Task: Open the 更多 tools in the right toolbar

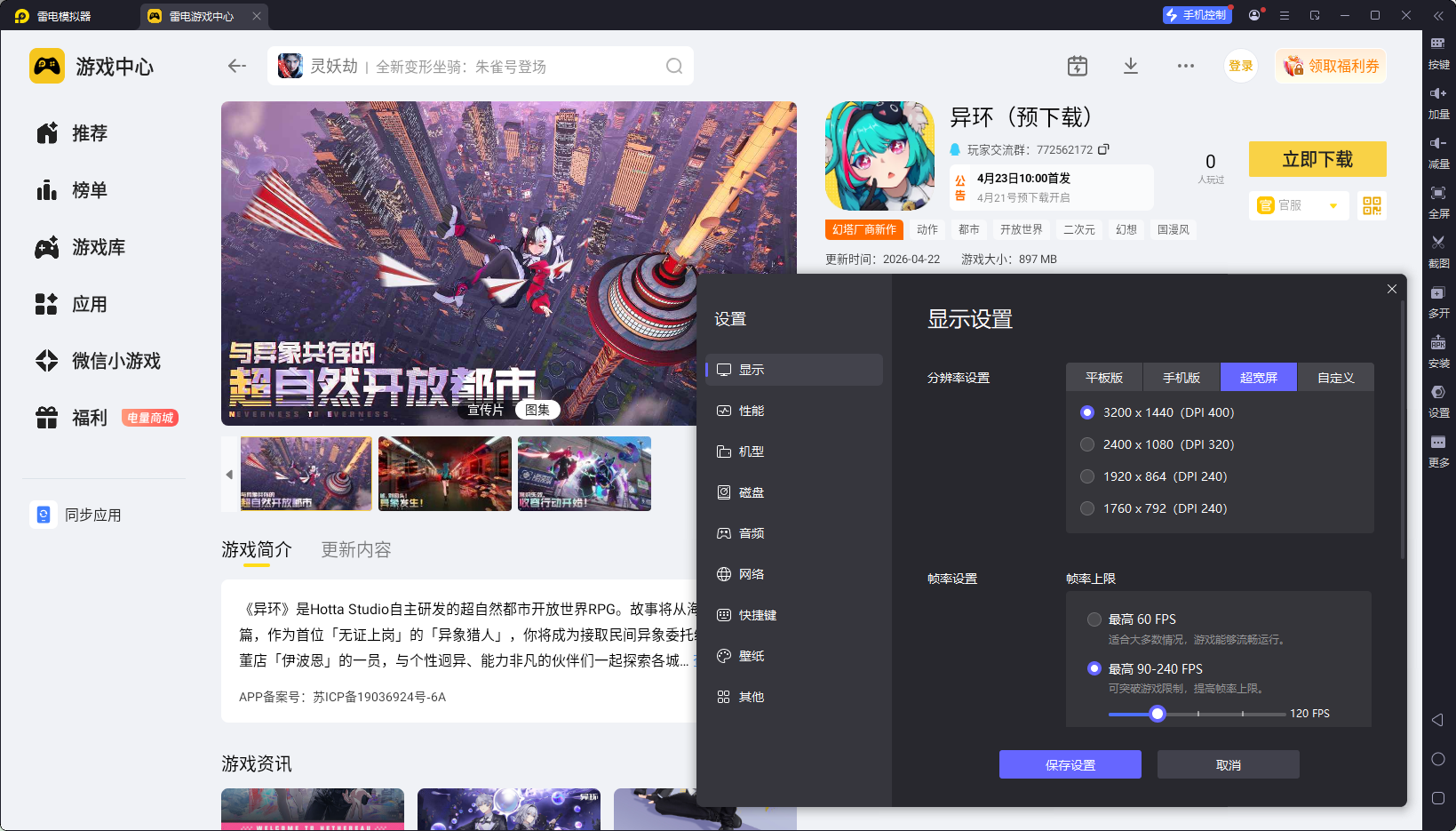Action: [x=1438, y=451]
